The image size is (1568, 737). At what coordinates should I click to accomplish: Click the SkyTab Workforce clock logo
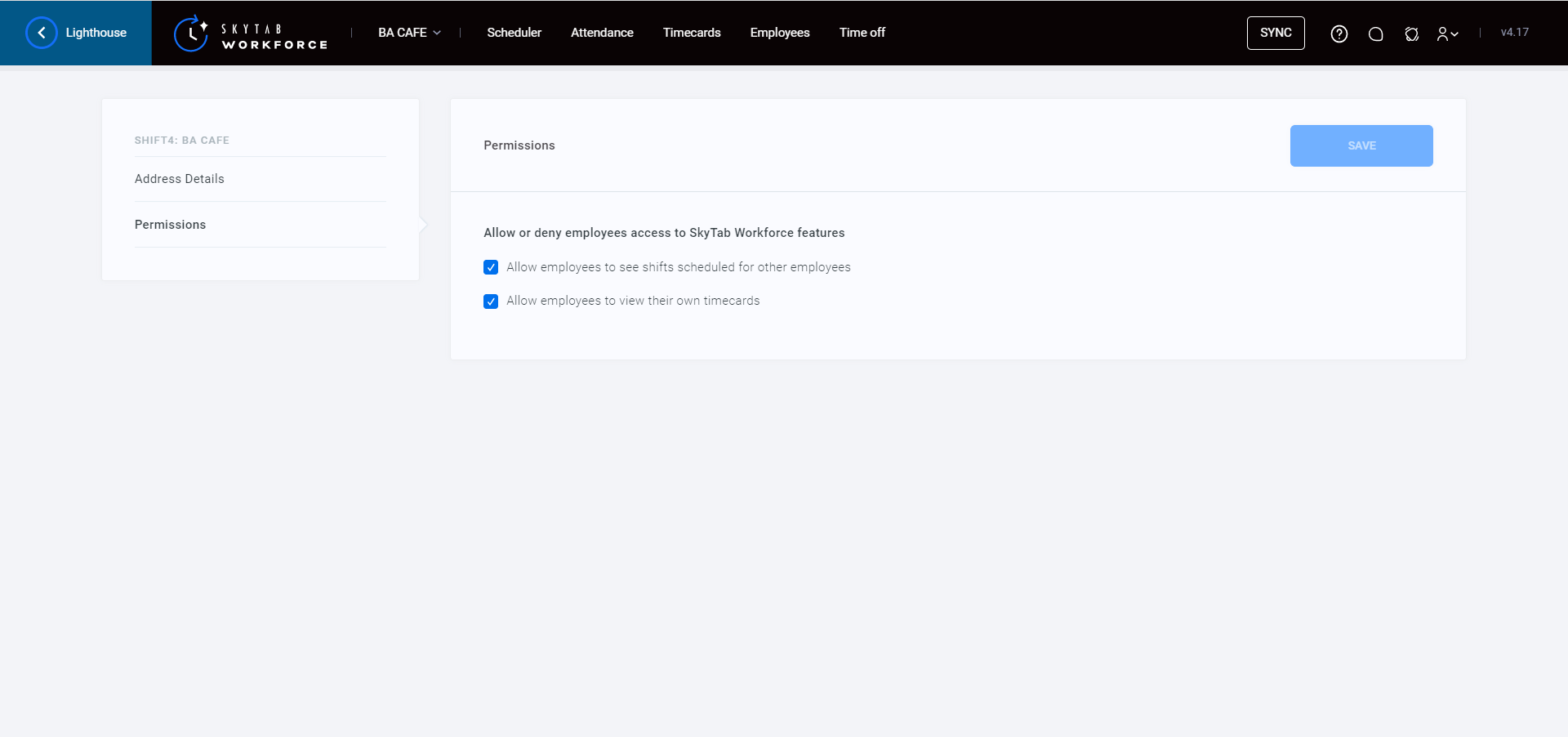[191, 33]
